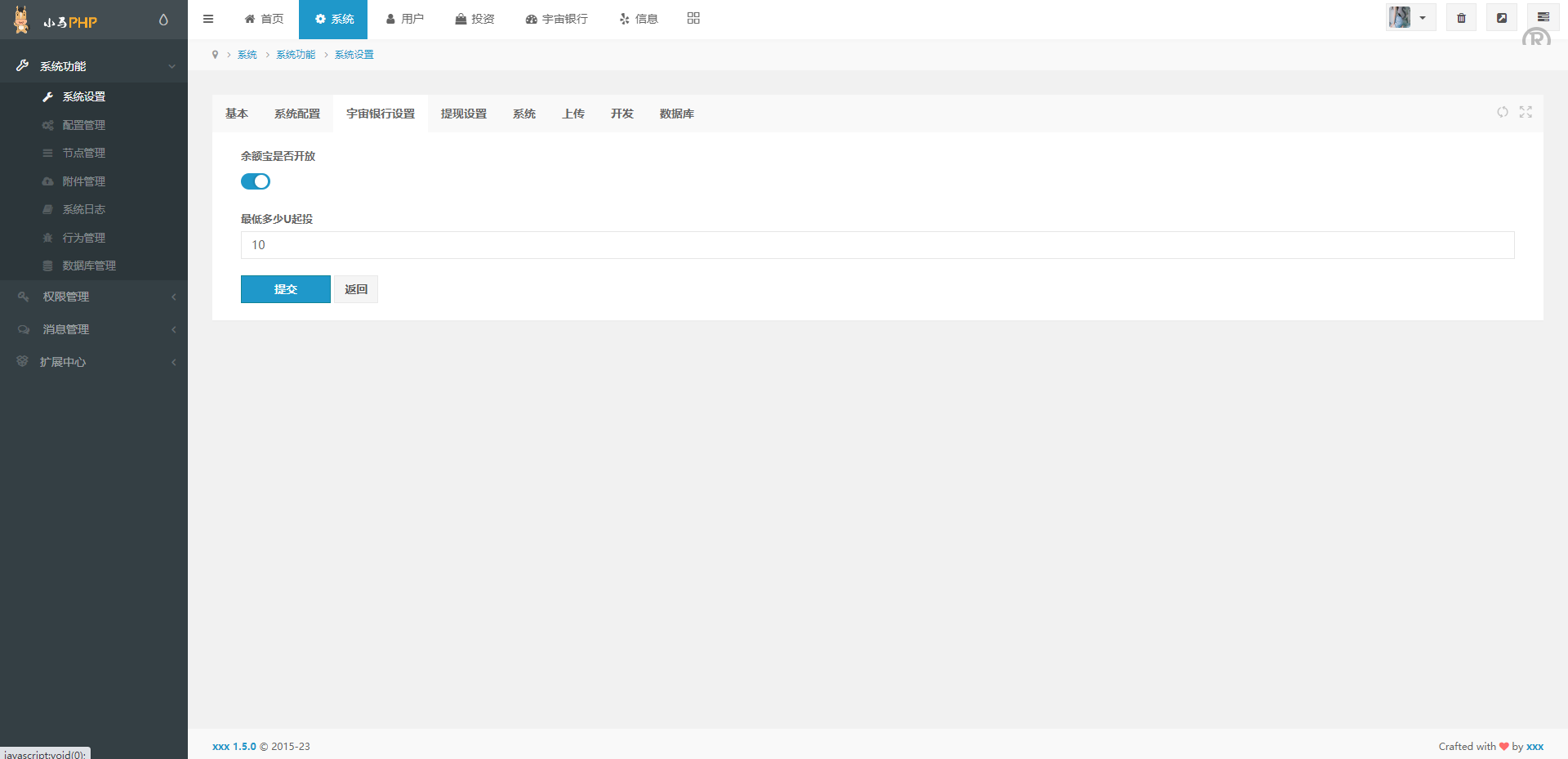Click the external link icon in header
This screenshot has height=759, width=1568.
(1501, 18)
